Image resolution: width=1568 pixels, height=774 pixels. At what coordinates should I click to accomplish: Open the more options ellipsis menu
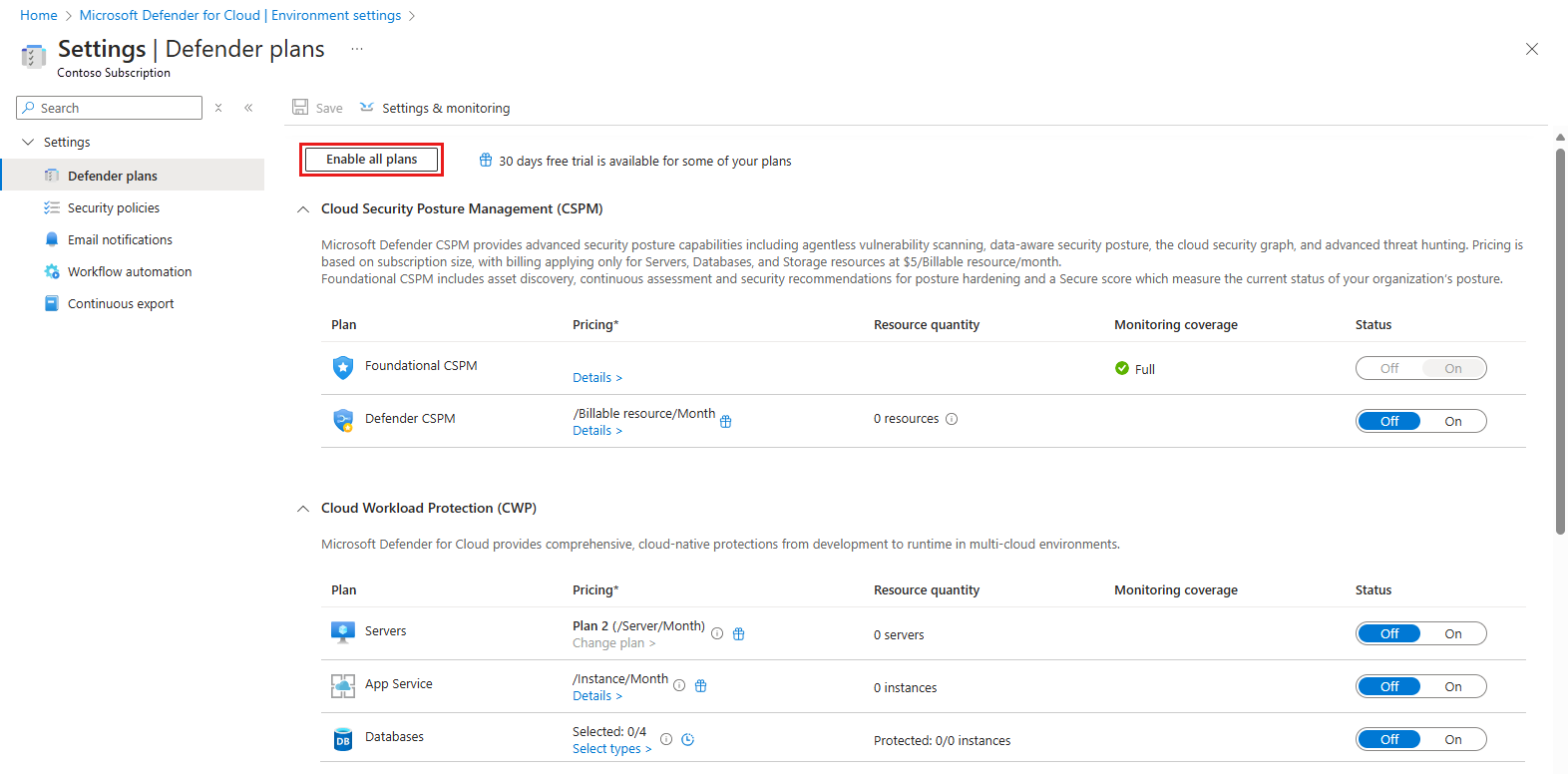[x=357, y=49]
